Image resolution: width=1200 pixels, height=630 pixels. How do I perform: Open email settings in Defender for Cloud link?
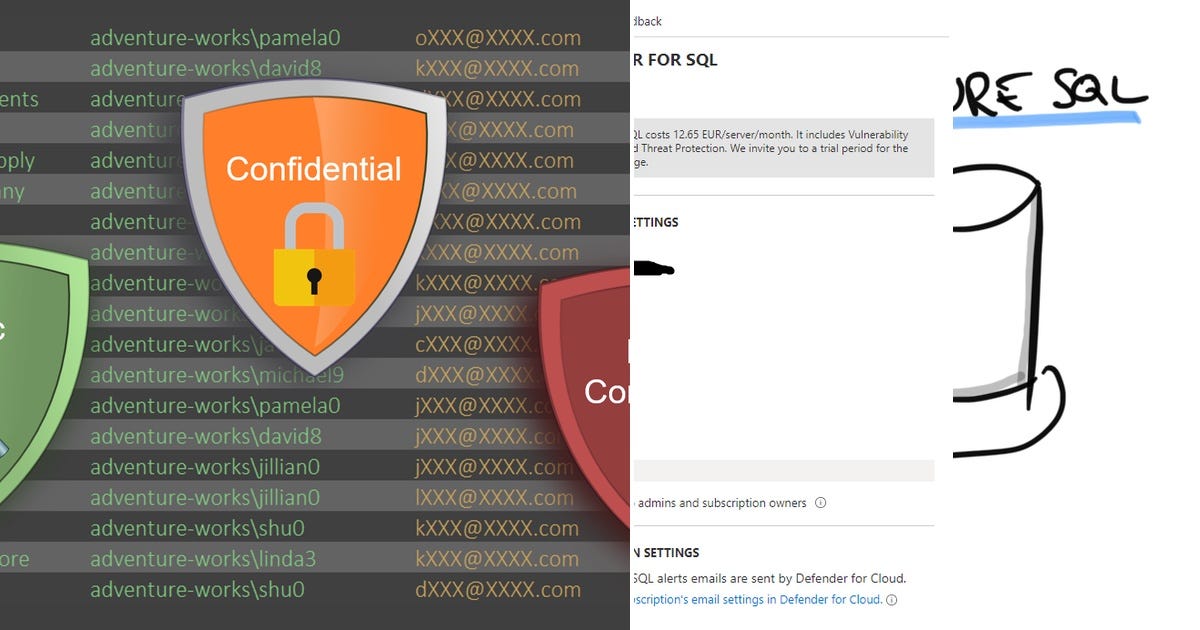(x=757, y=600)
